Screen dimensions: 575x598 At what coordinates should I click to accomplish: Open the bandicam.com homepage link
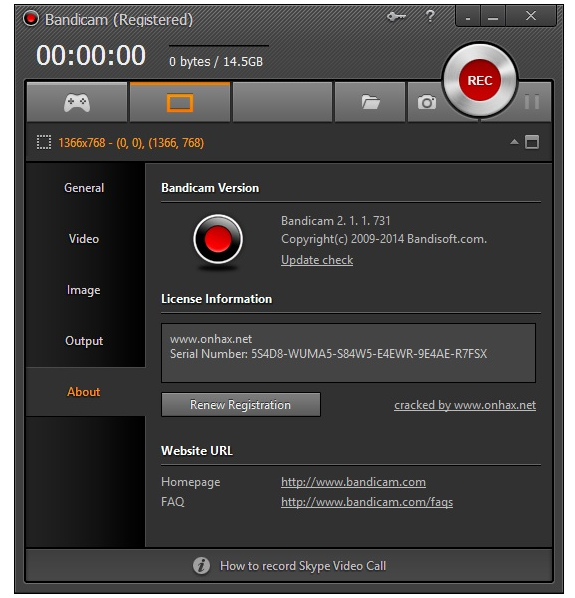pyautogui.click(x=353, y=482)
